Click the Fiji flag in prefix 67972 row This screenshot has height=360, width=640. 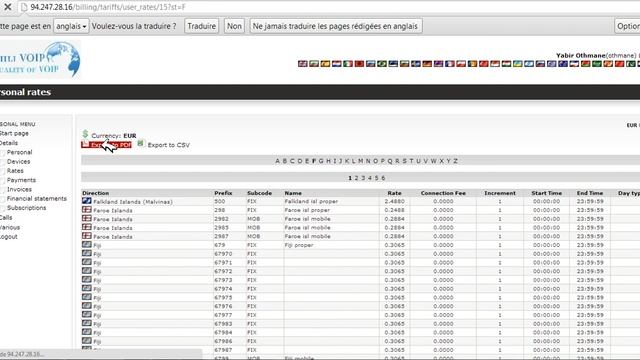point(87,271)
